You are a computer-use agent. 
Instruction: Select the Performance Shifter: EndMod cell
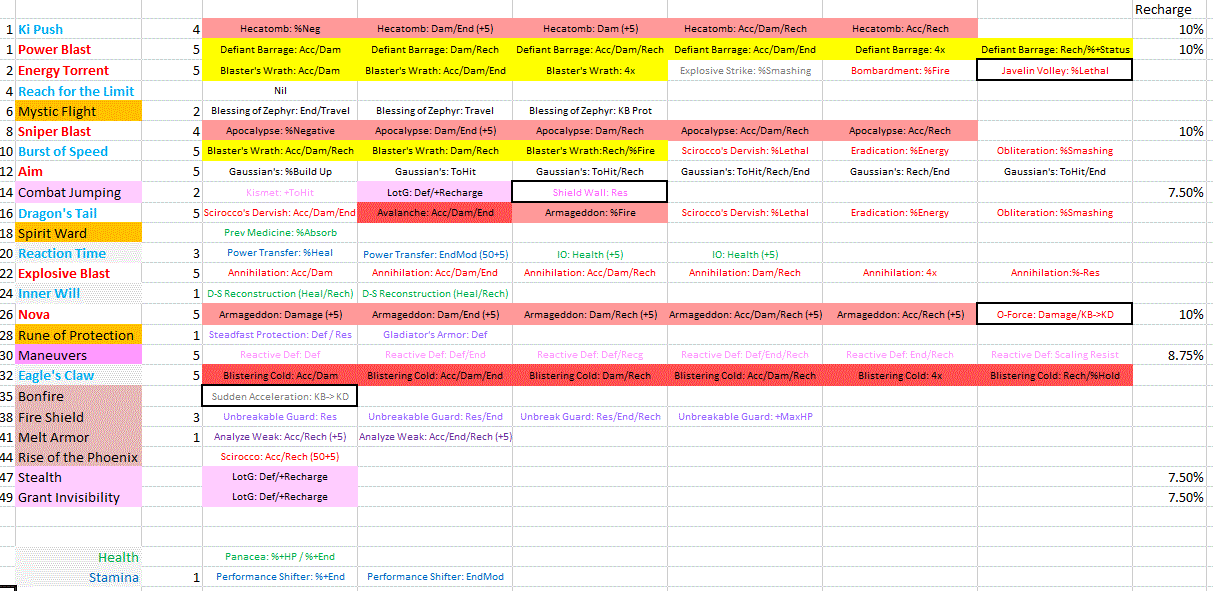[x=435, y=577]
